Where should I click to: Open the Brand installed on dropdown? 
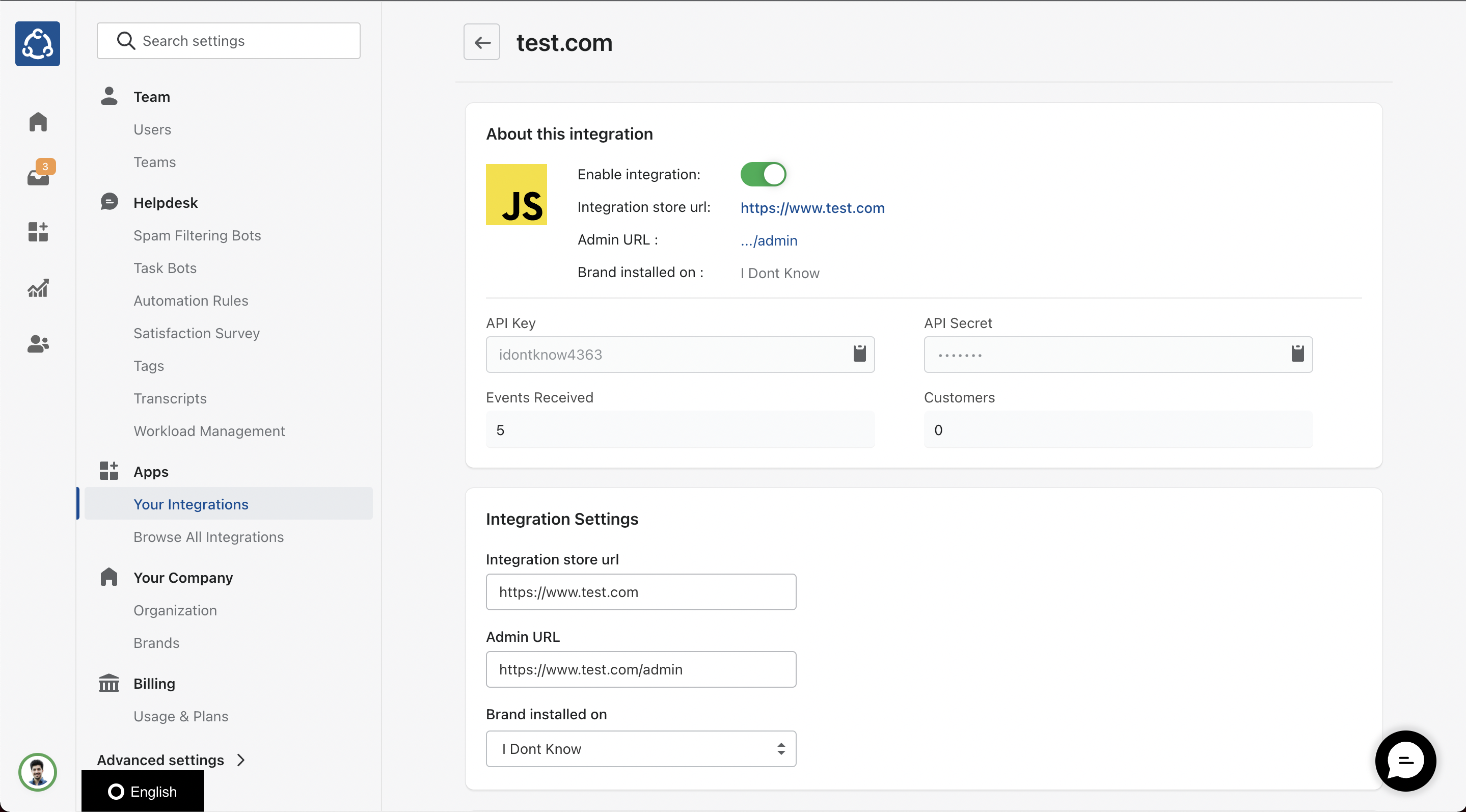(641, 749)
